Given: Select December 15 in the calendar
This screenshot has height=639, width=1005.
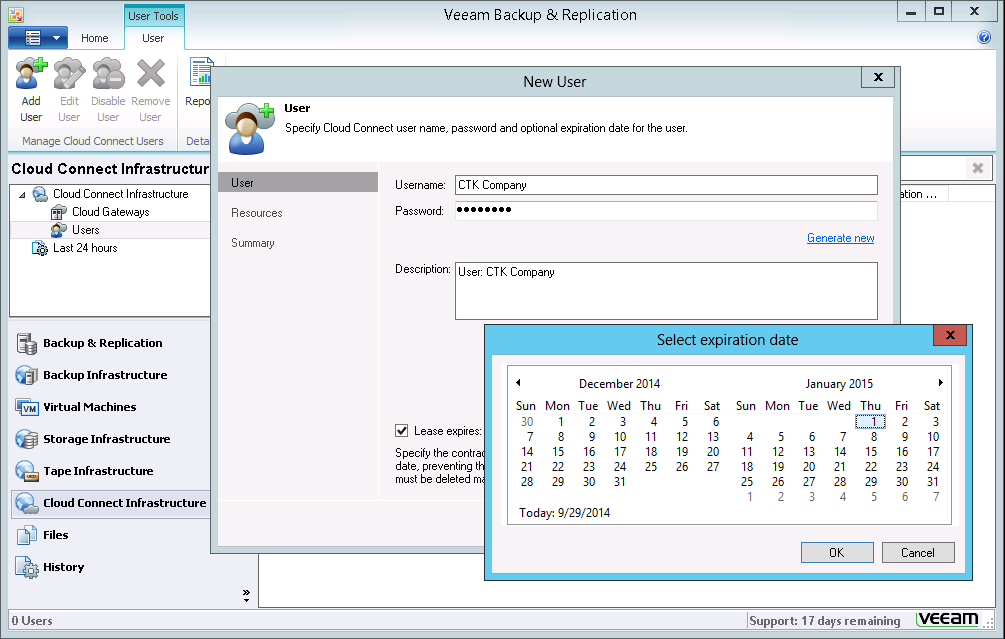Looking at the screenshot, I should (x=558, y=451).
